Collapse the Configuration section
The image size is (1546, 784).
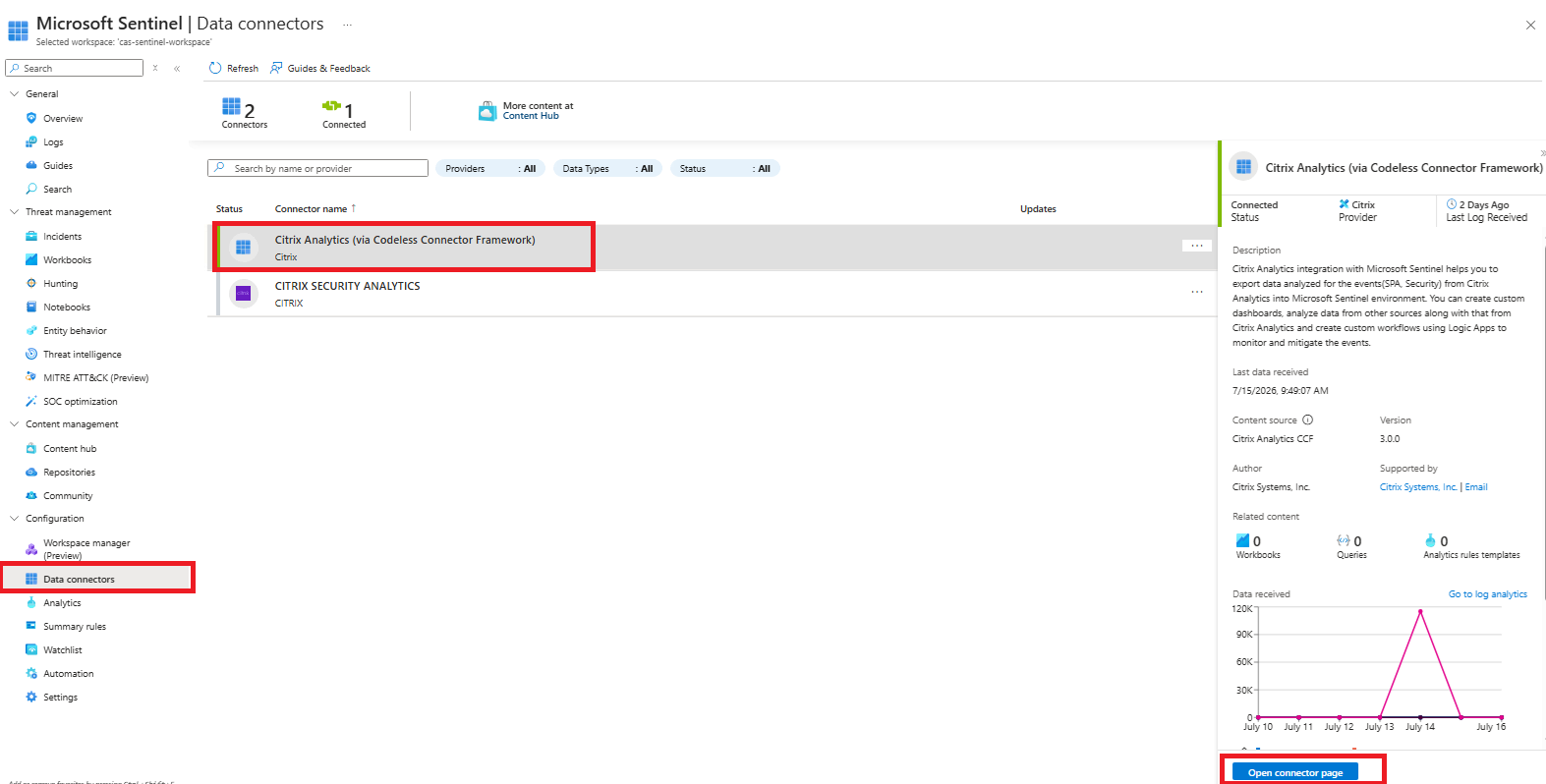pyautogui.click(x=14, y=519)
